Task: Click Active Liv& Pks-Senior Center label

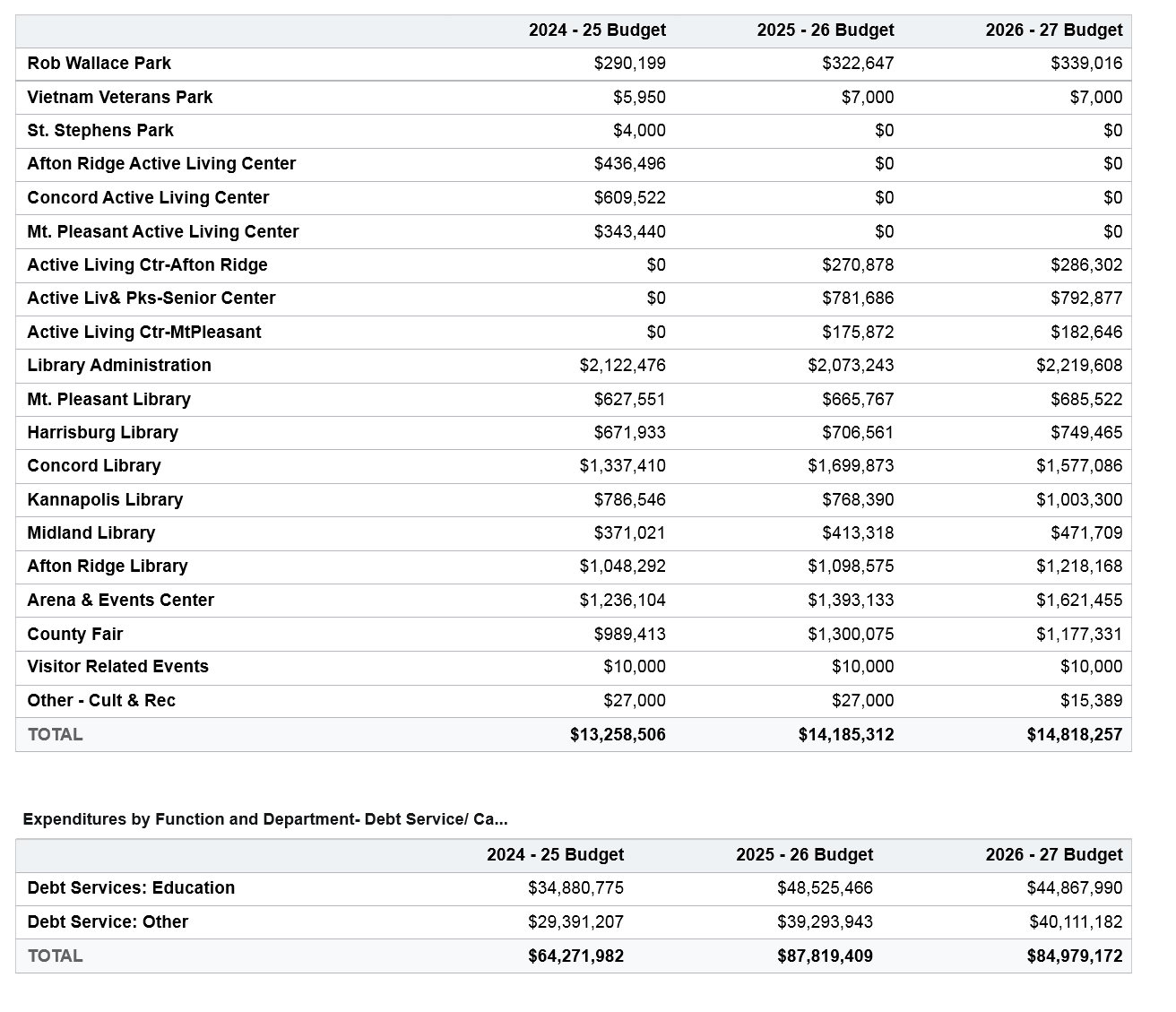Action: [x=151, y=298]
